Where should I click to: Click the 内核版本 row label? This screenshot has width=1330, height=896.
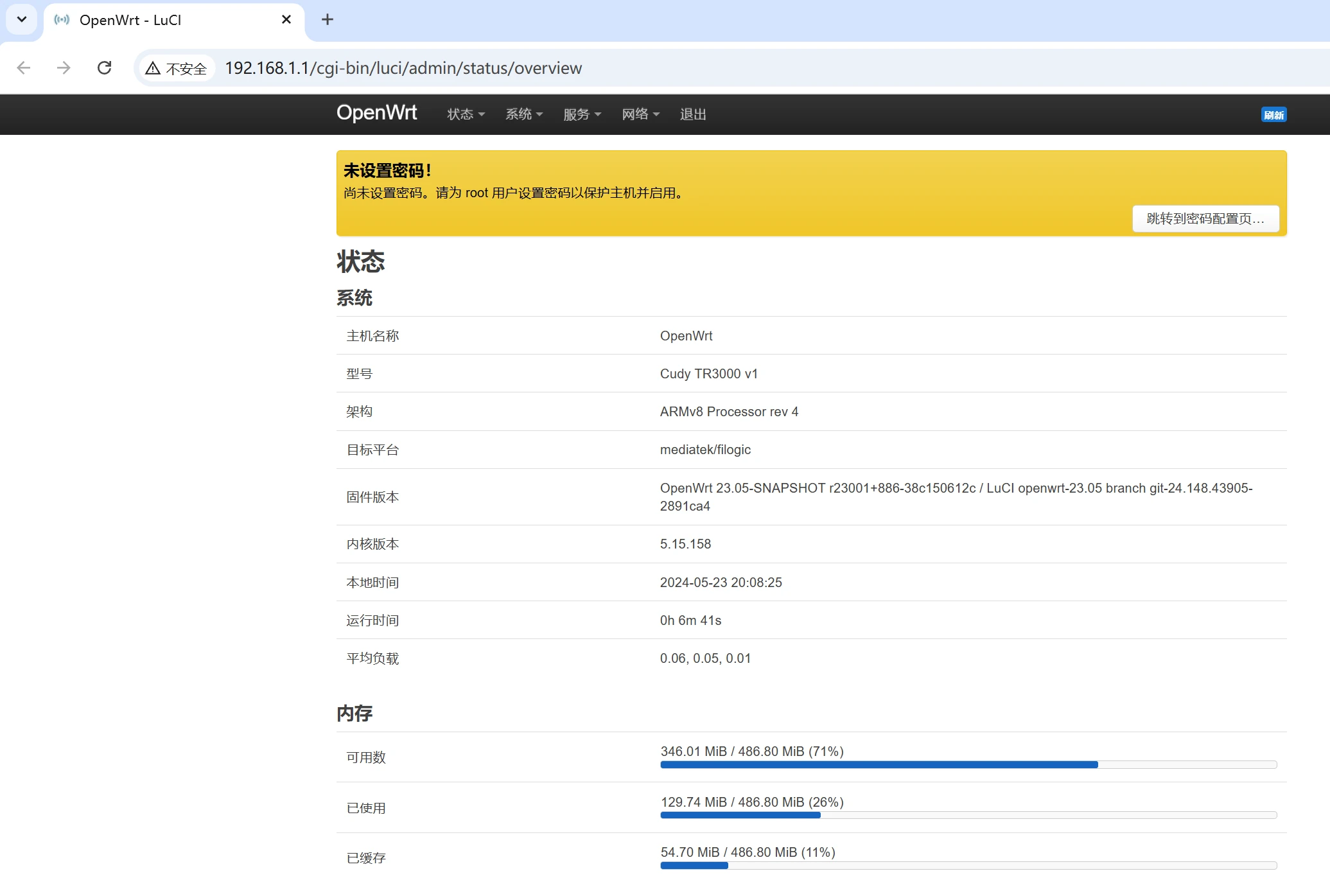click(x=372, y=544)
